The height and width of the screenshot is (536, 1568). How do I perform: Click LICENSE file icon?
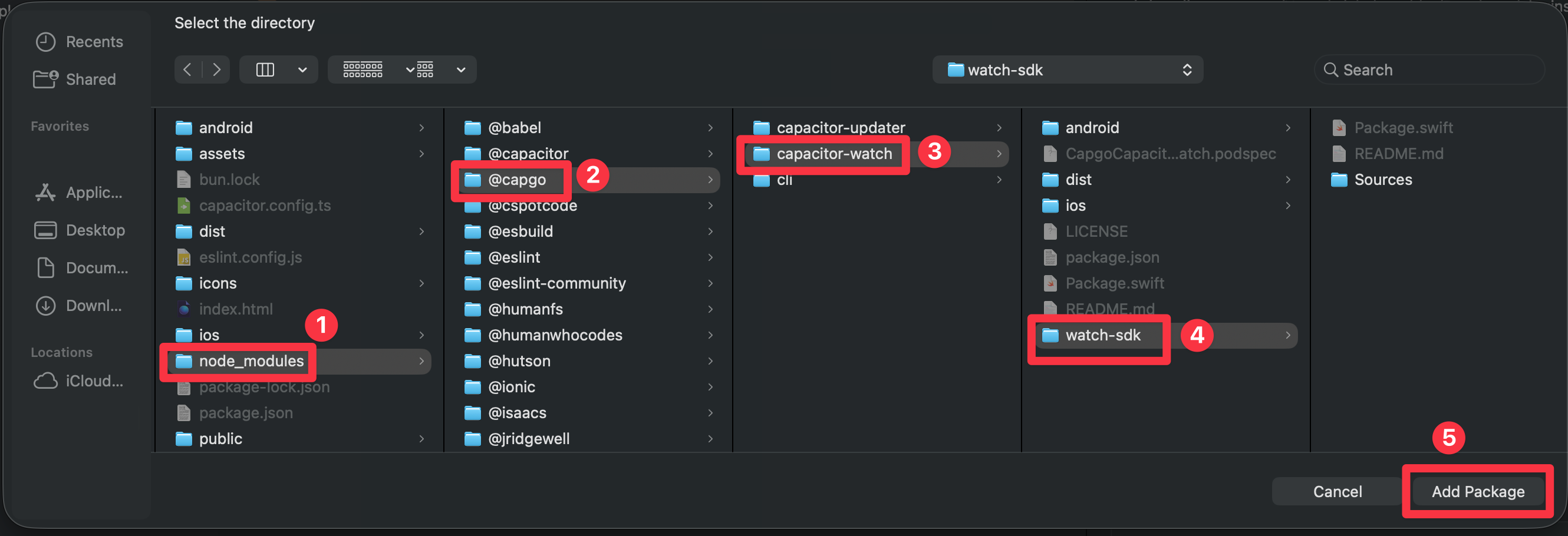(1050, 232)
